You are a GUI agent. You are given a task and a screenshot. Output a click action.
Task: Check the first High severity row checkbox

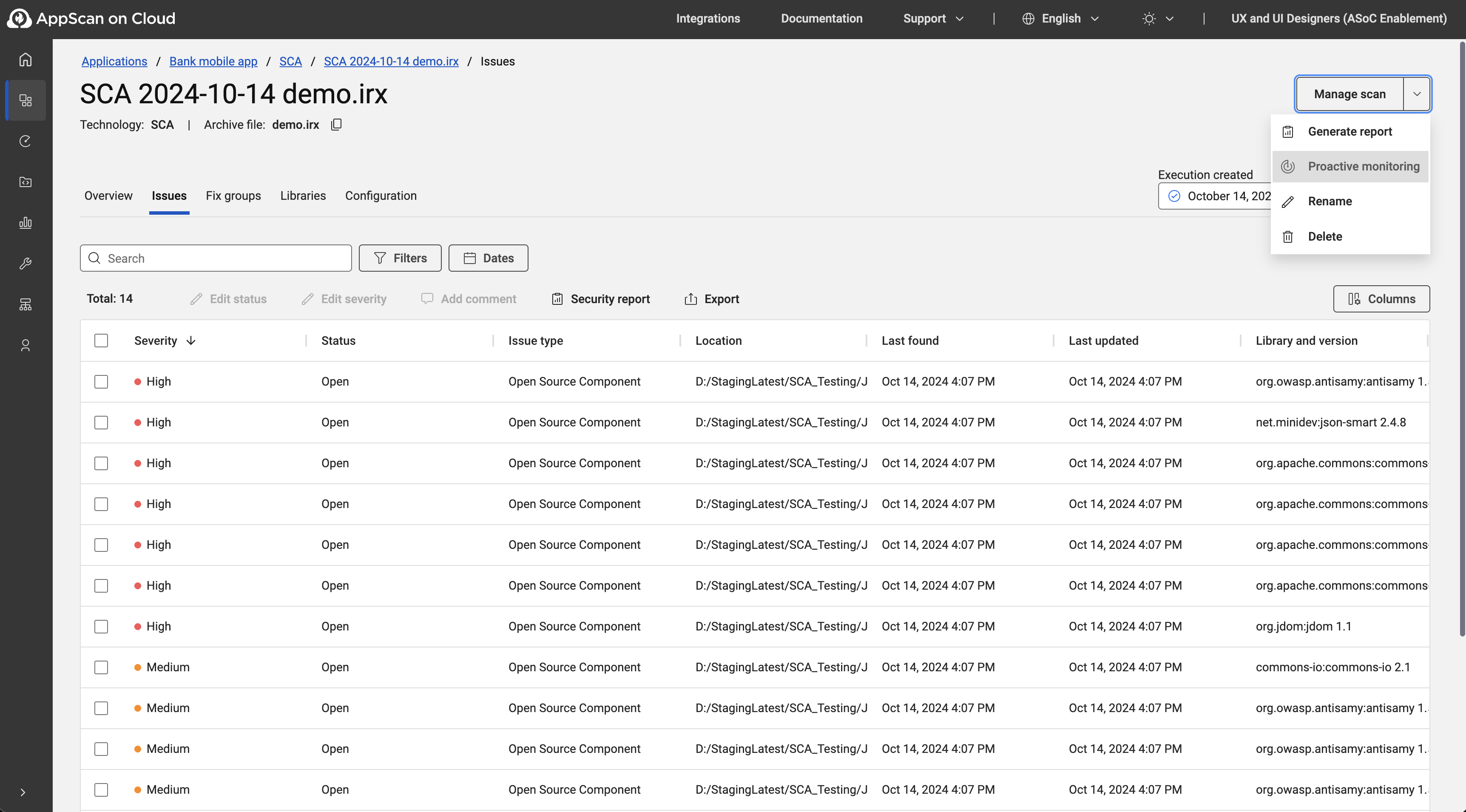pos(101,381)
